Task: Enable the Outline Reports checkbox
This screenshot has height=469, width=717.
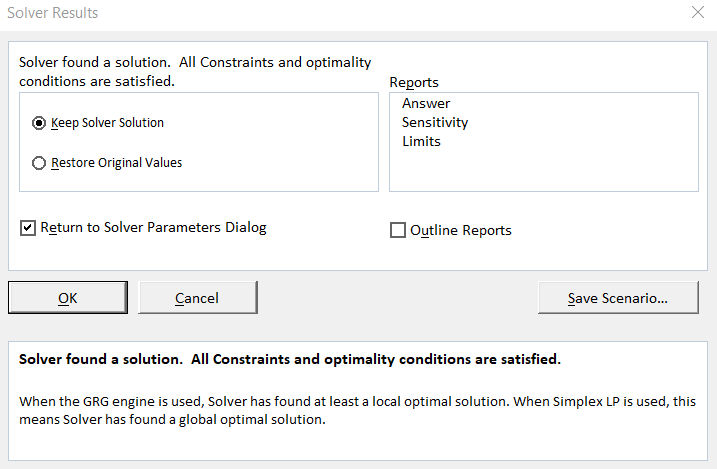Action: pos(397,231)
